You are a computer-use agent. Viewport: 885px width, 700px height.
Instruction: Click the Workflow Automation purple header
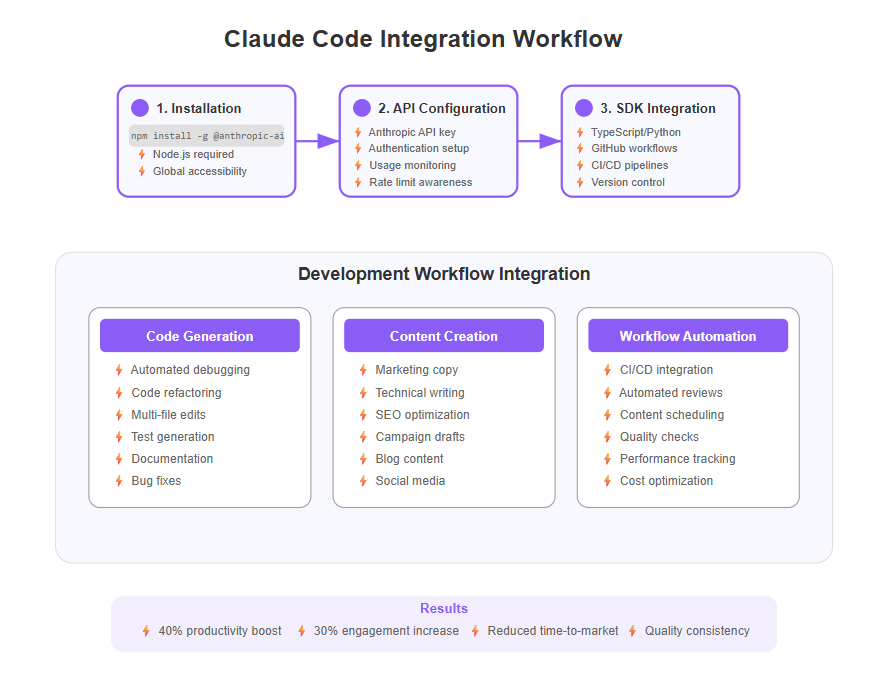click(688, 335)
